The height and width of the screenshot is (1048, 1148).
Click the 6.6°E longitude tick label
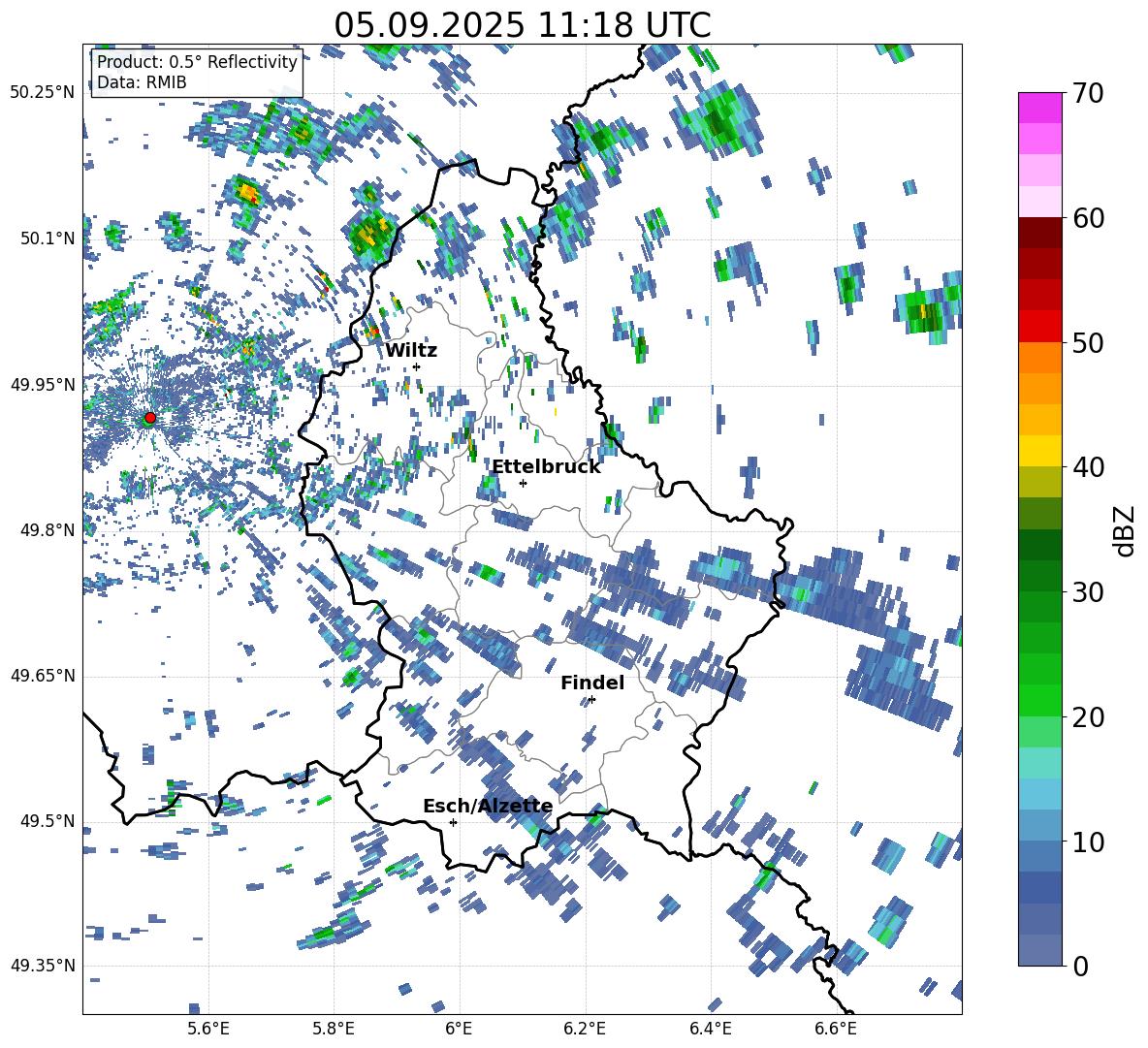tap(836, 1029)
